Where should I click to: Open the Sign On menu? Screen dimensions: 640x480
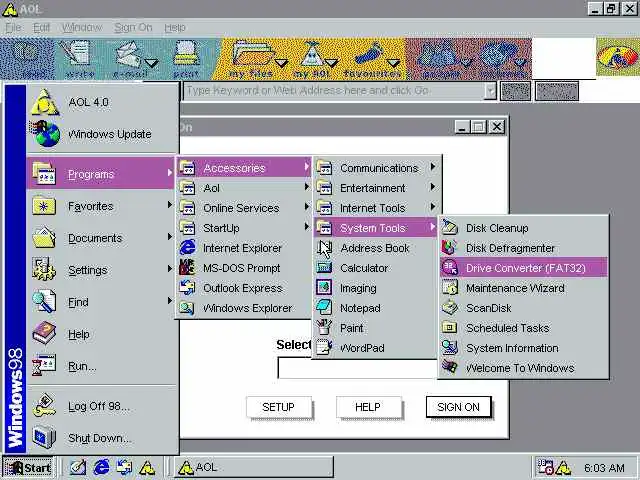[133, 27]
